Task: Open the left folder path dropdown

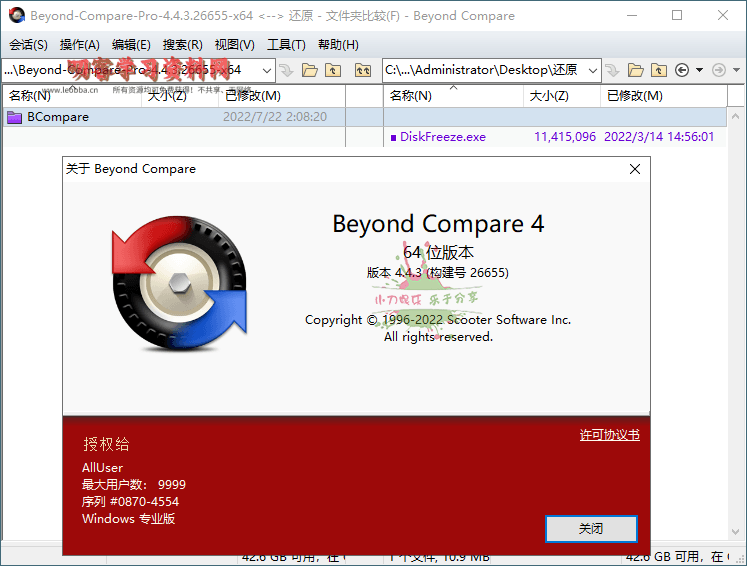Action: (x=266, y=70)
